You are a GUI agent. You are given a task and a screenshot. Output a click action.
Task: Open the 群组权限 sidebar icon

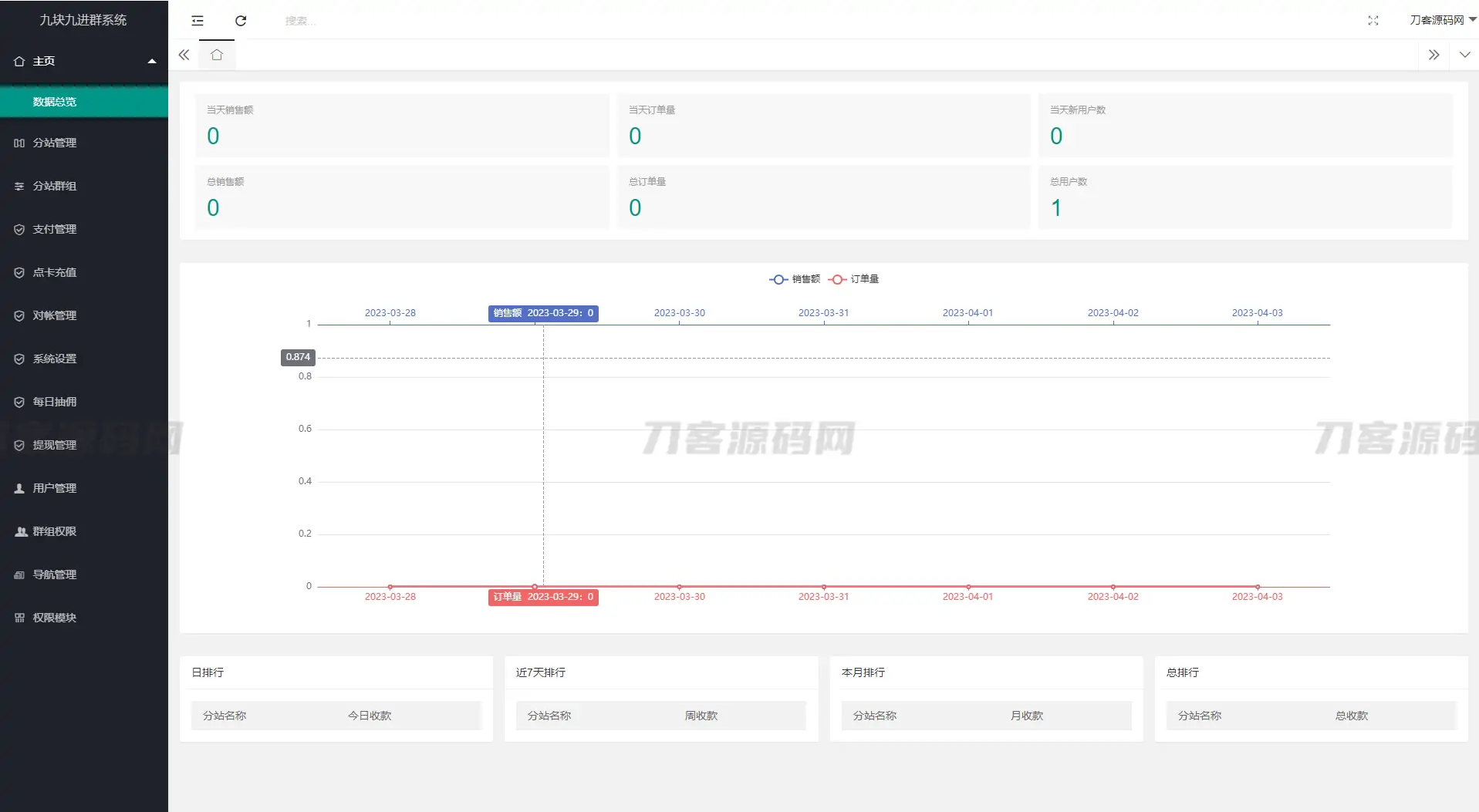(x=19, y=531)
